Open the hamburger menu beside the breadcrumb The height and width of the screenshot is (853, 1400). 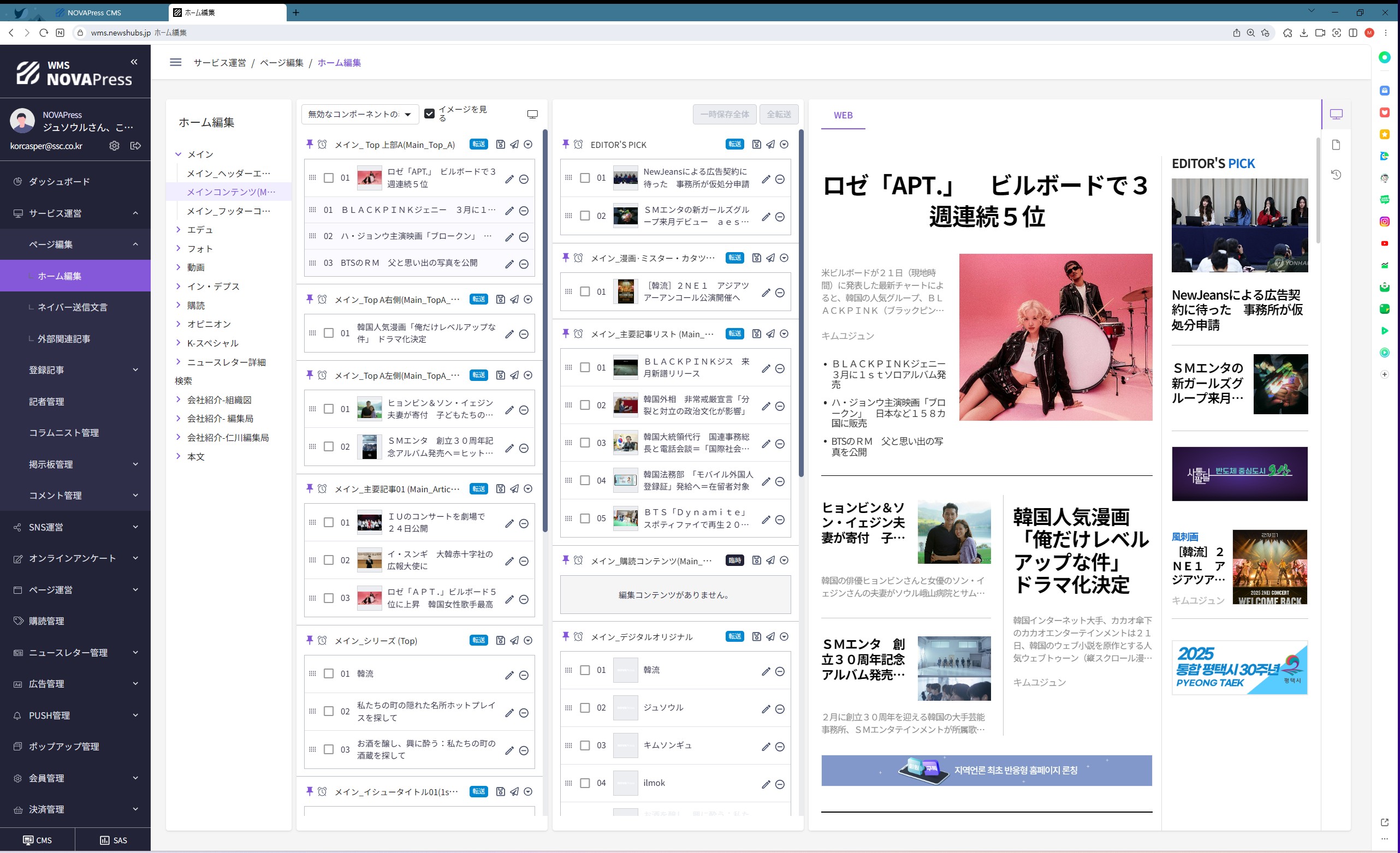[176, 62]
